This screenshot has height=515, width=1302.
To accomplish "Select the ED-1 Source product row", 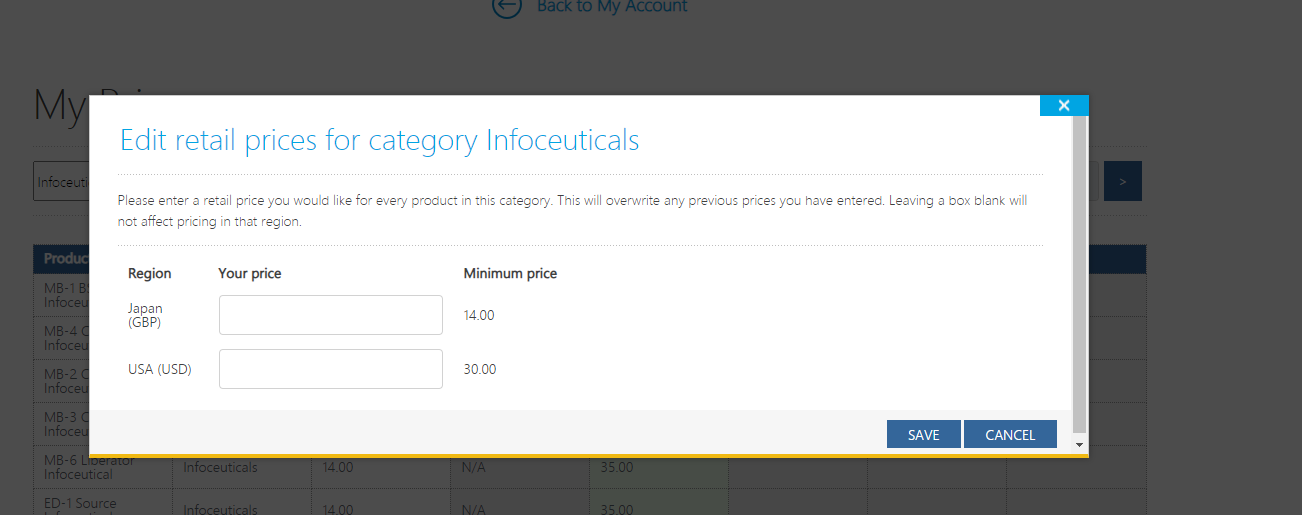I will (x=589, y=503).
